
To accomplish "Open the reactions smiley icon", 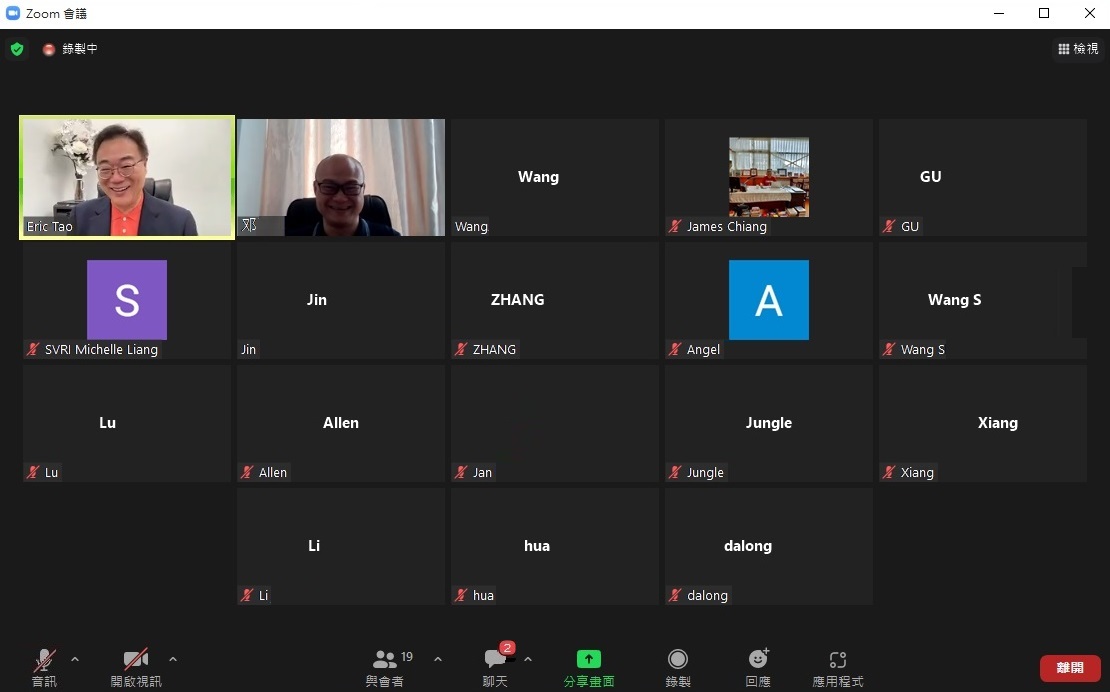I will pyautogui.click(x=758, y=659).
